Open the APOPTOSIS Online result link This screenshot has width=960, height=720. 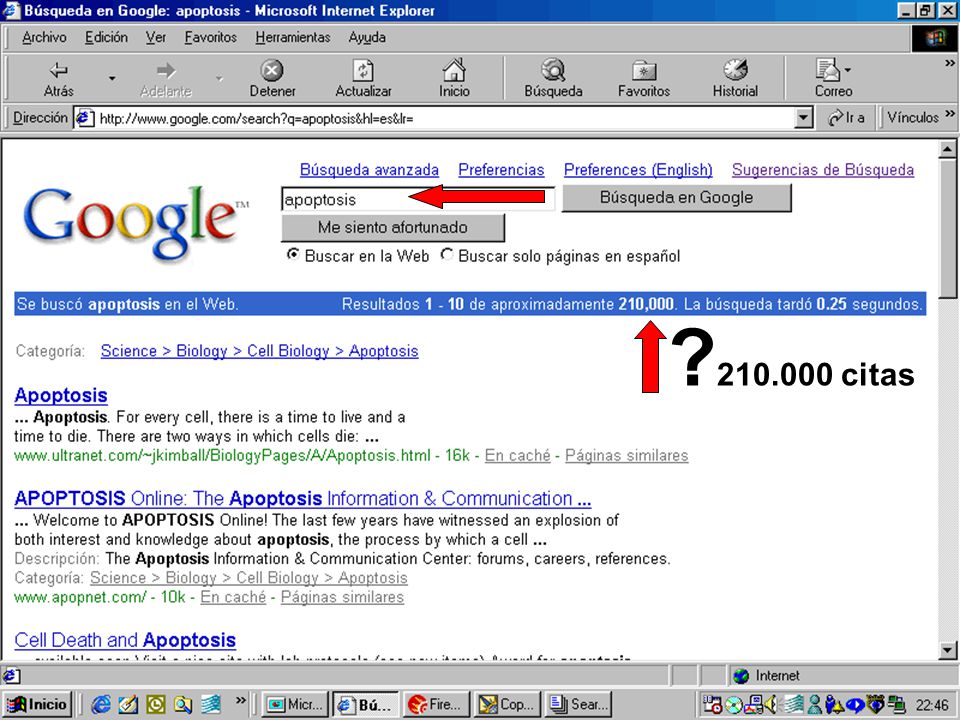pos(302,498)
